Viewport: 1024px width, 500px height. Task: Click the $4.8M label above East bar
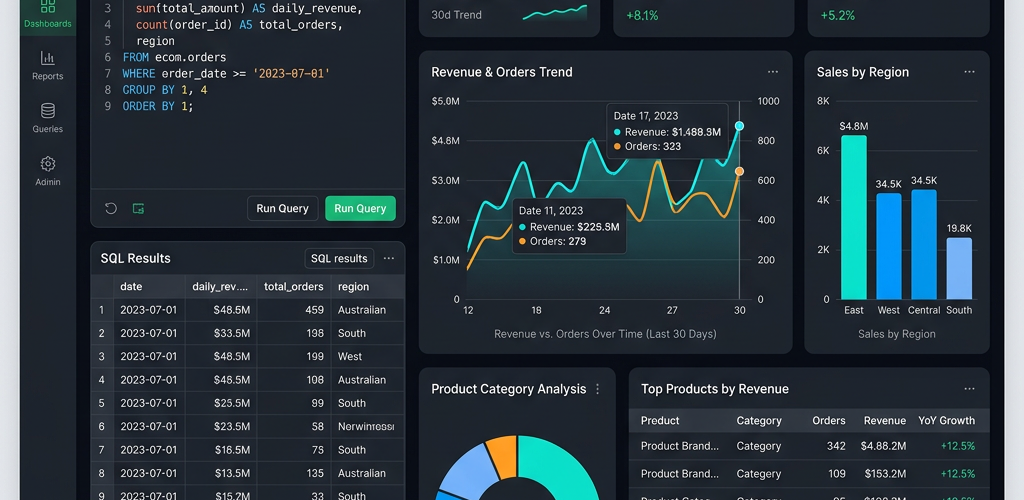tap(854, 126)
